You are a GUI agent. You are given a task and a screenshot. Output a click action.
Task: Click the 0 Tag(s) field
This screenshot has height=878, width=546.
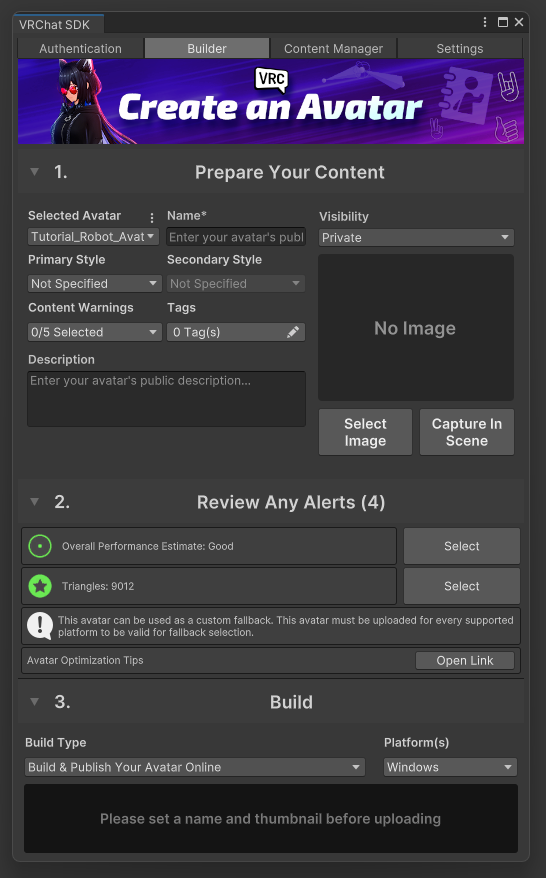(236, 332)
